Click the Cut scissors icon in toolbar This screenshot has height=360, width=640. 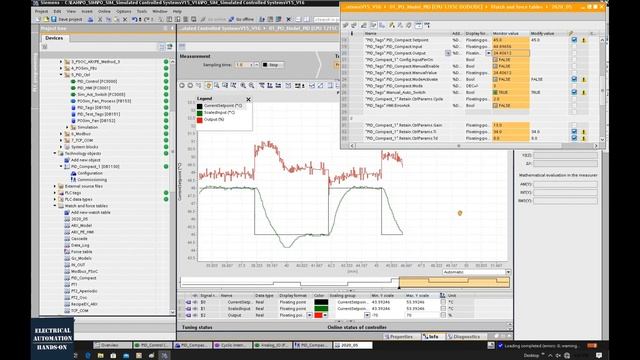[x=100, y=19]
